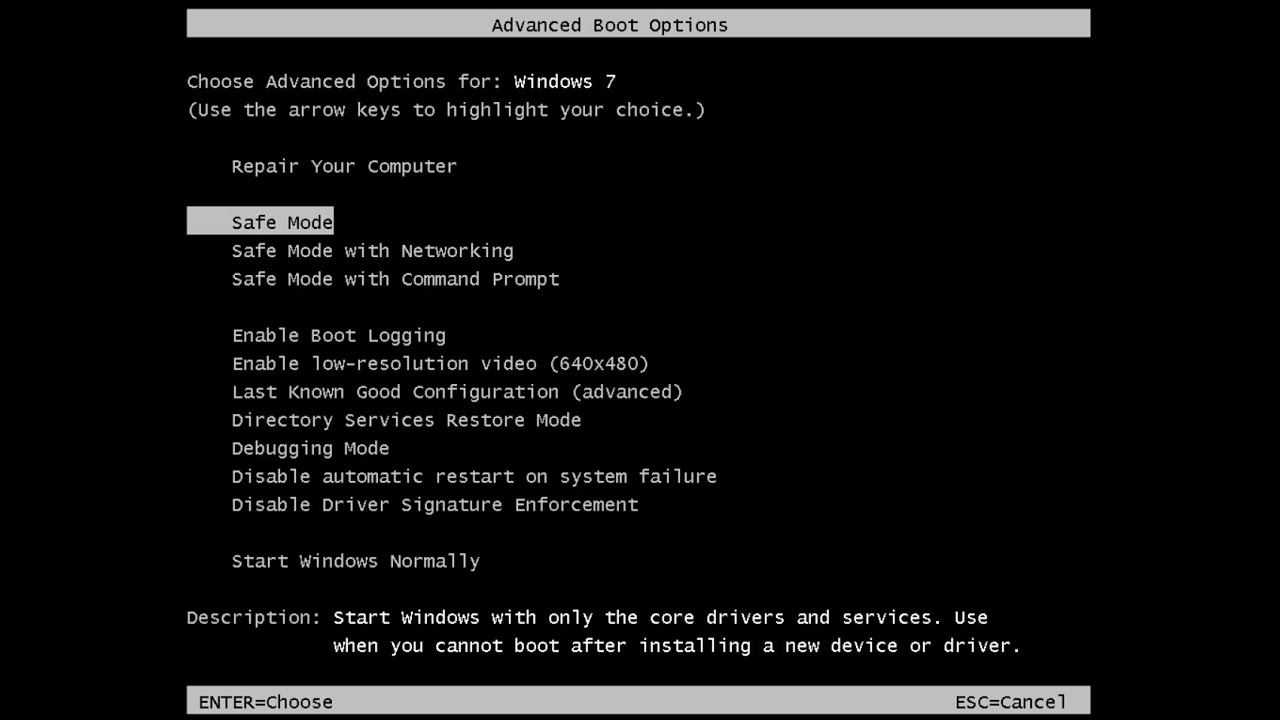Click the Description label text

(254, 618)
